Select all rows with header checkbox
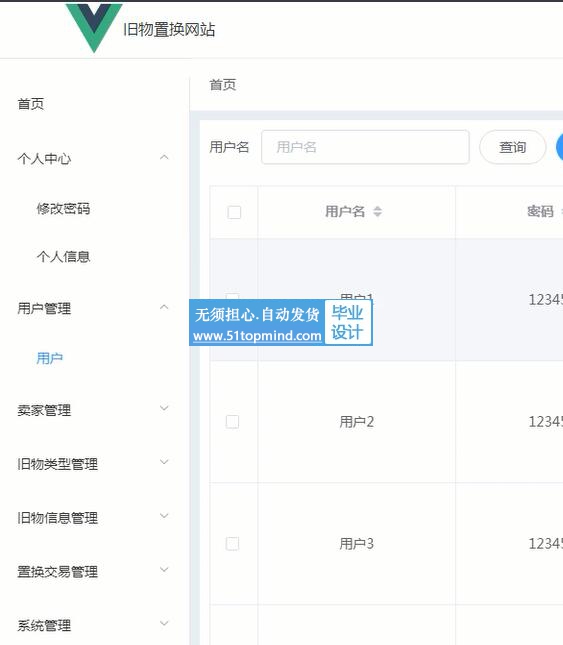Viewport: 563px width, 645px height. (234, 212)
